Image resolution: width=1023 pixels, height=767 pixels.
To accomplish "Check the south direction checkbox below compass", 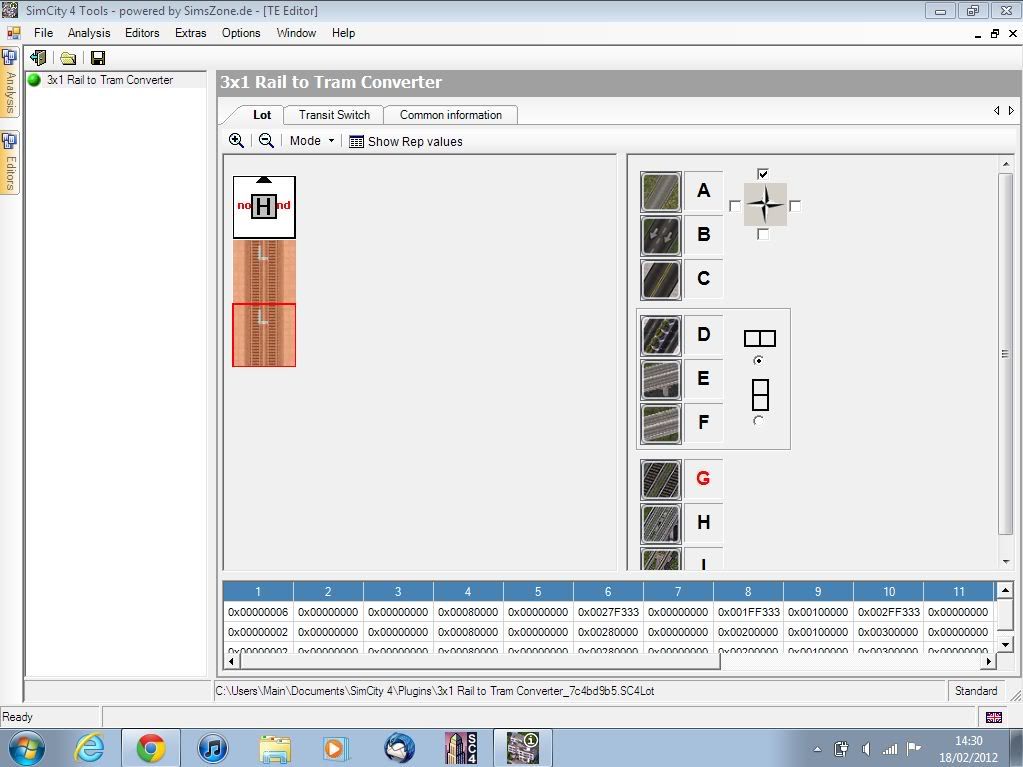I will tap(763, 234).
